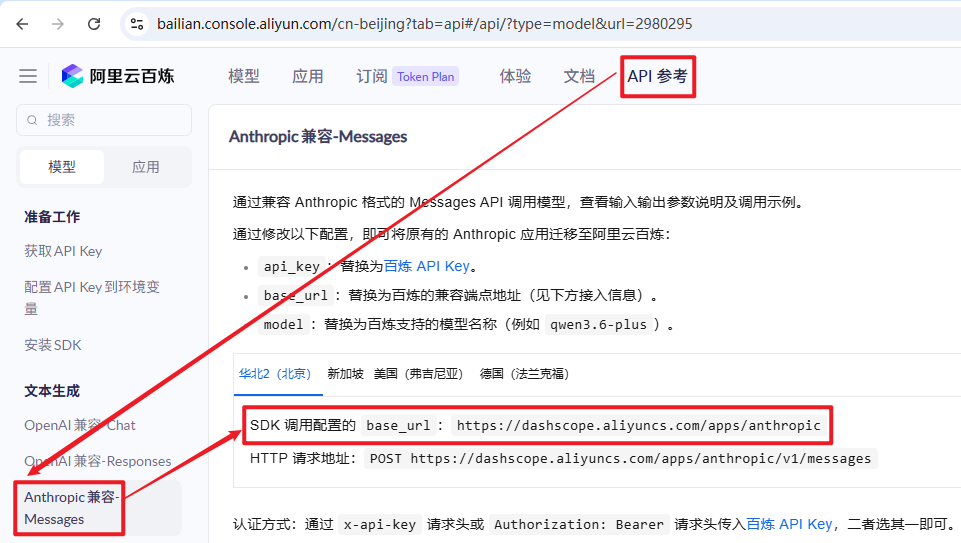Open 安装 SDK sidebar entry

(x=53, y=345)
